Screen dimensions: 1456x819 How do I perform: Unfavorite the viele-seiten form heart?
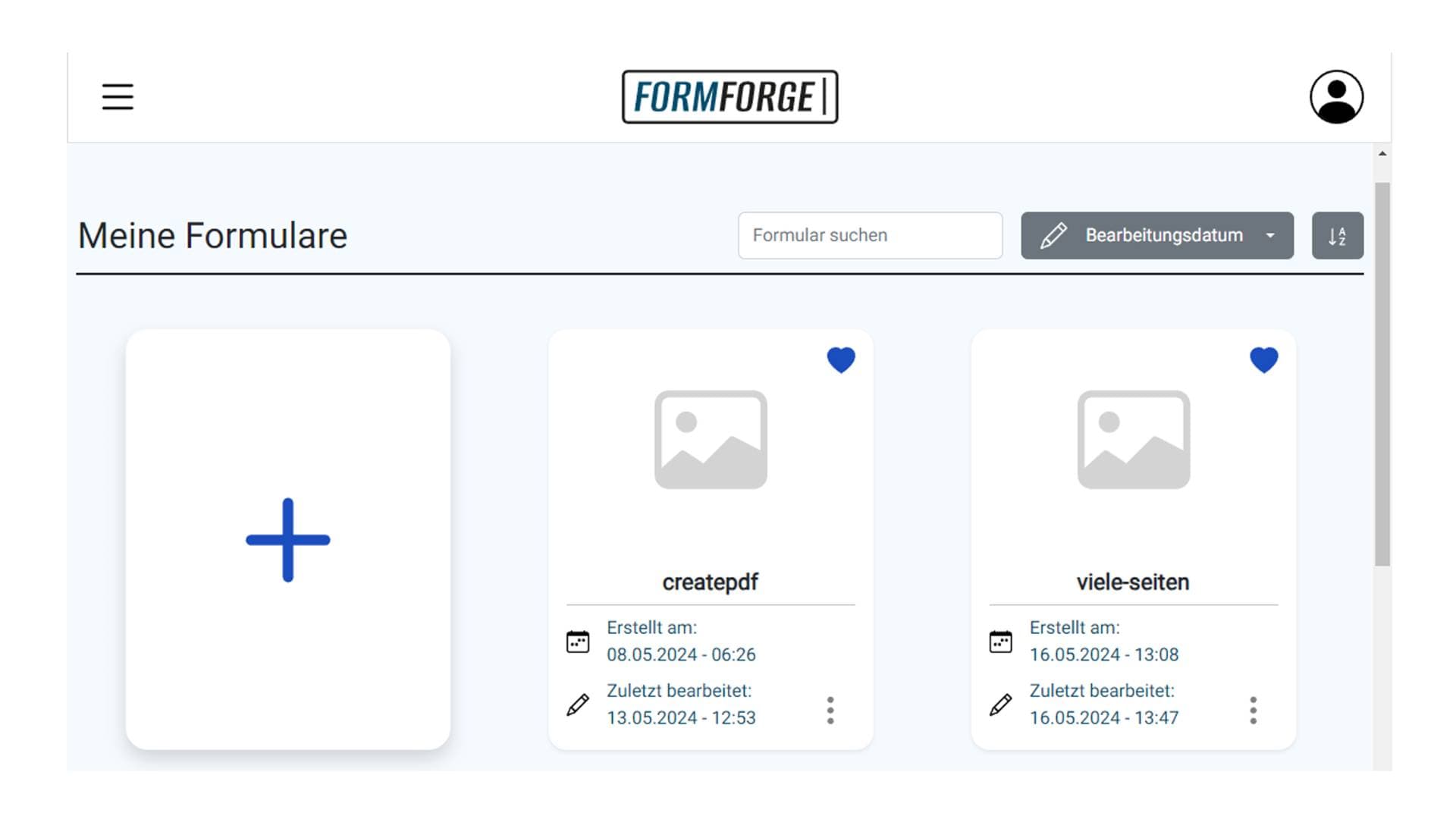1264,359
